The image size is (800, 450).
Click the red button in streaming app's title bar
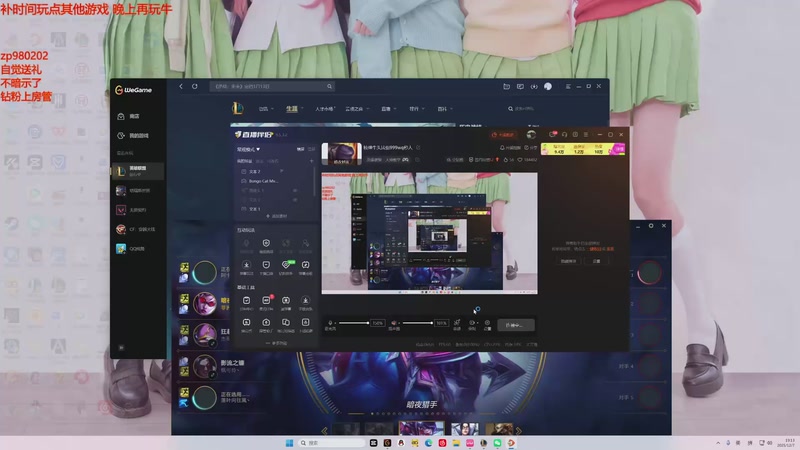[x=503, y=135]
